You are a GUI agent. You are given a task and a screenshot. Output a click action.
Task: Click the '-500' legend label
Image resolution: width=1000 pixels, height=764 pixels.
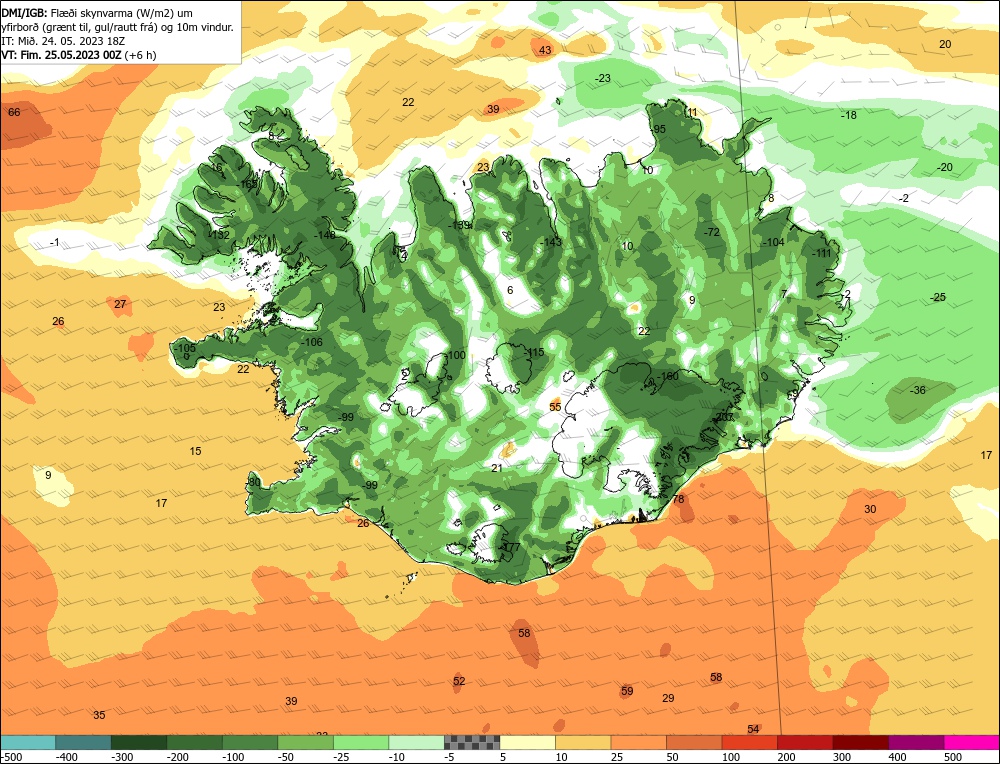[11, 757]
